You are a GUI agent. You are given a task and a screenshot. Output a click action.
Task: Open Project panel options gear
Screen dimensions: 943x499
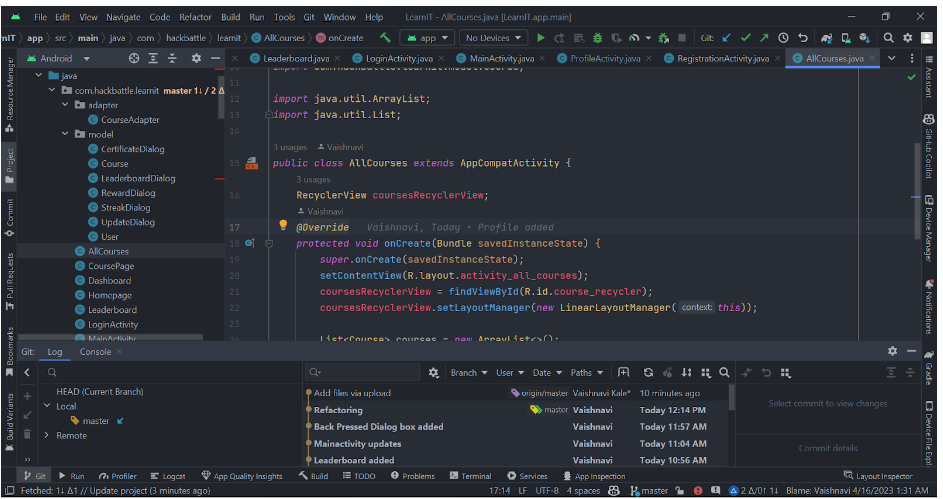tap(196, 58)
